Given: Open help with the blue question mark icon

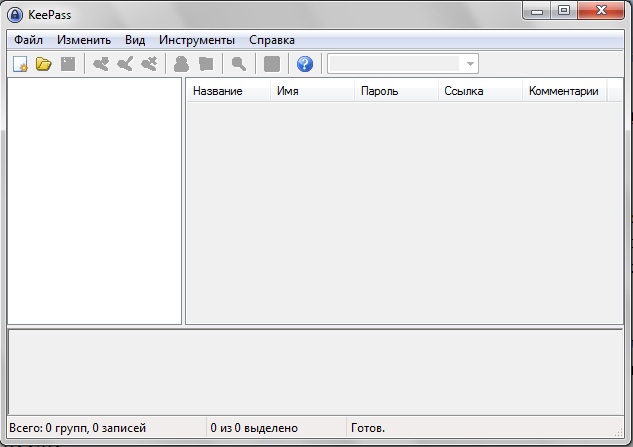Looking at the screenshot, I should (305, 64).
